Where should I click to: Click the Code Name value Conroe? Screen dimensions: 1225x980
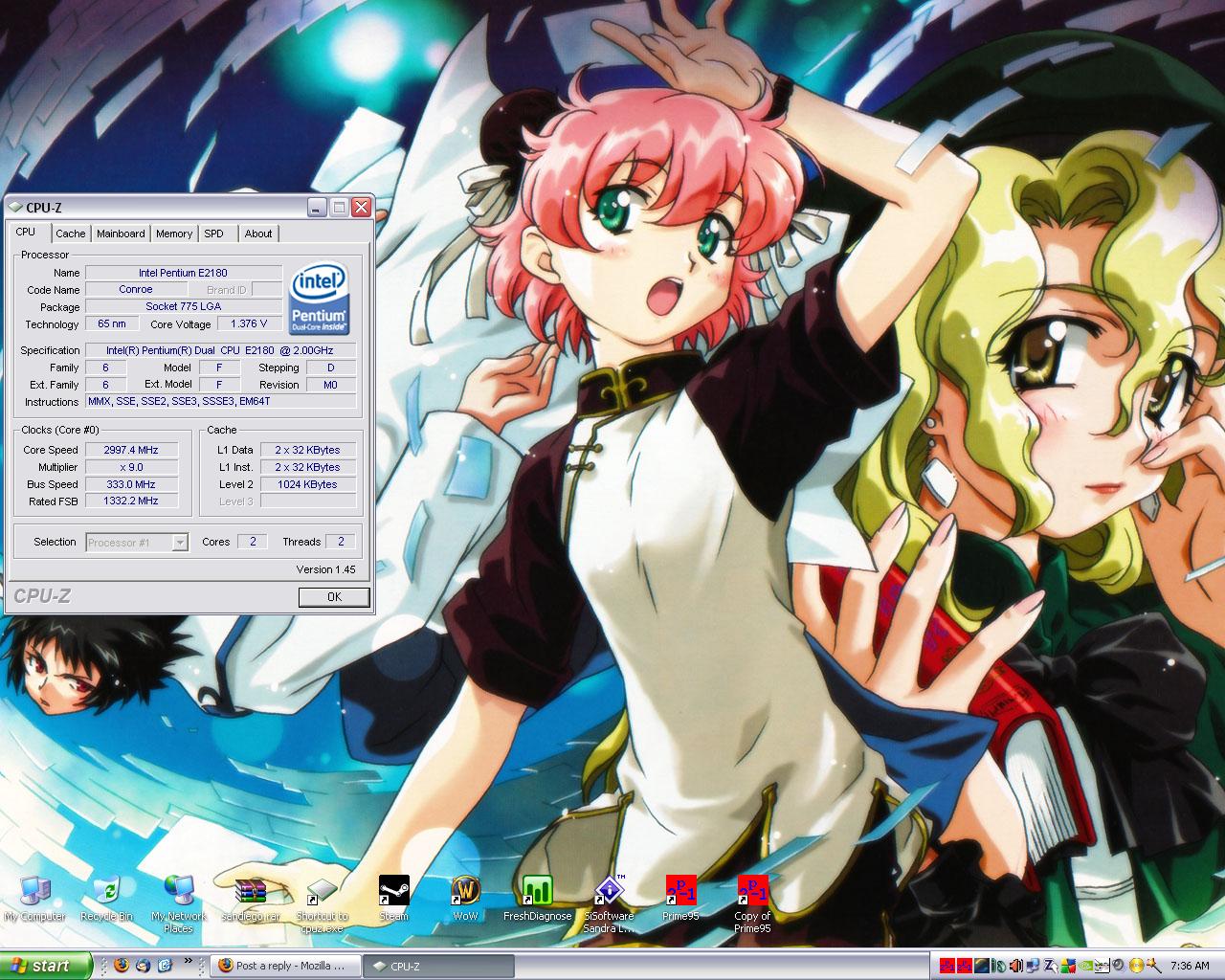136,289
